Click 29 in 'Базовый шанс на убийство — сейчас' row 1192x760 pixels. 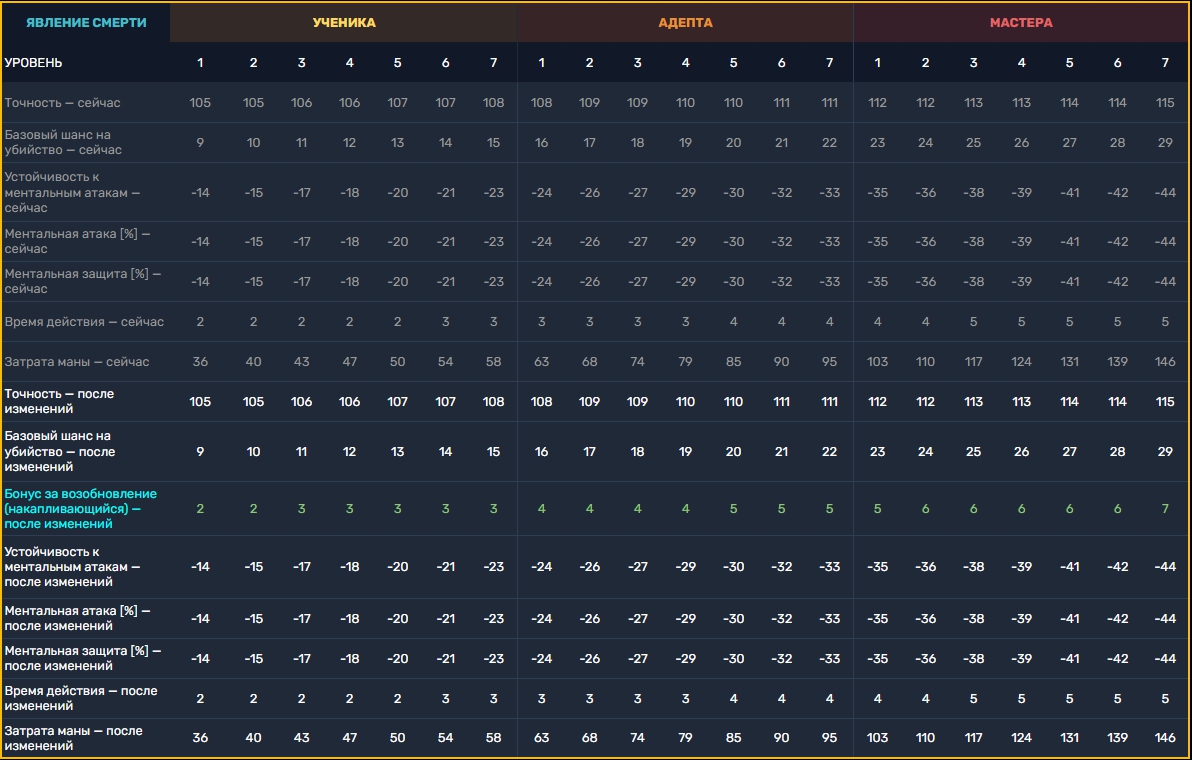[x=1165, y=142]
